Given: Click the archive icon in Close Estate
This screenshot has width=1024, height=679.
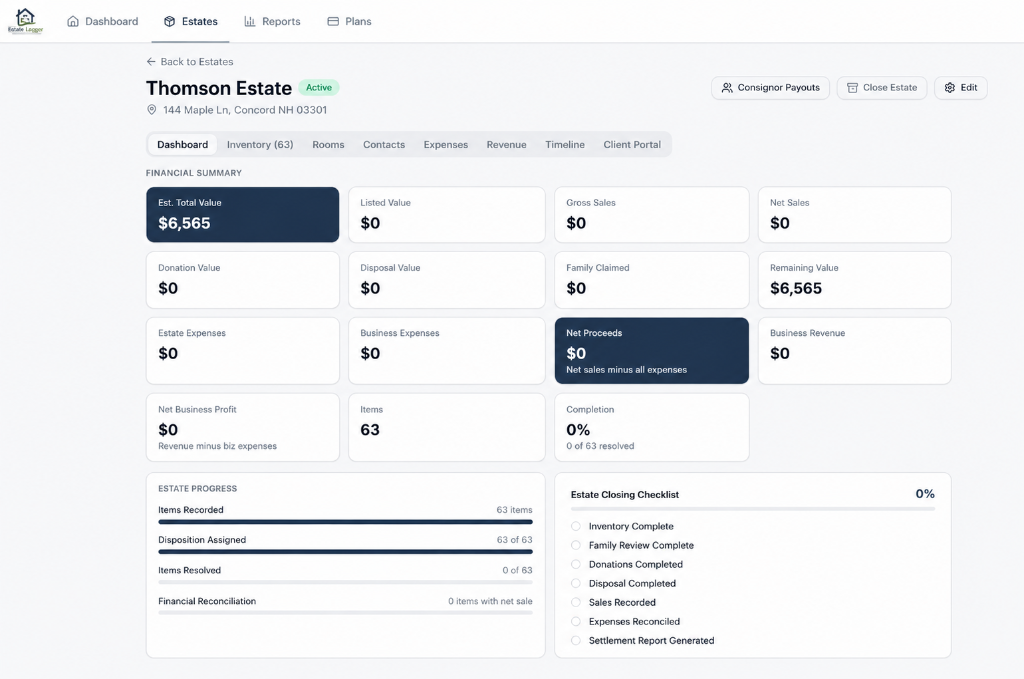Looking at the screenshot, I should tap(852, 87).
